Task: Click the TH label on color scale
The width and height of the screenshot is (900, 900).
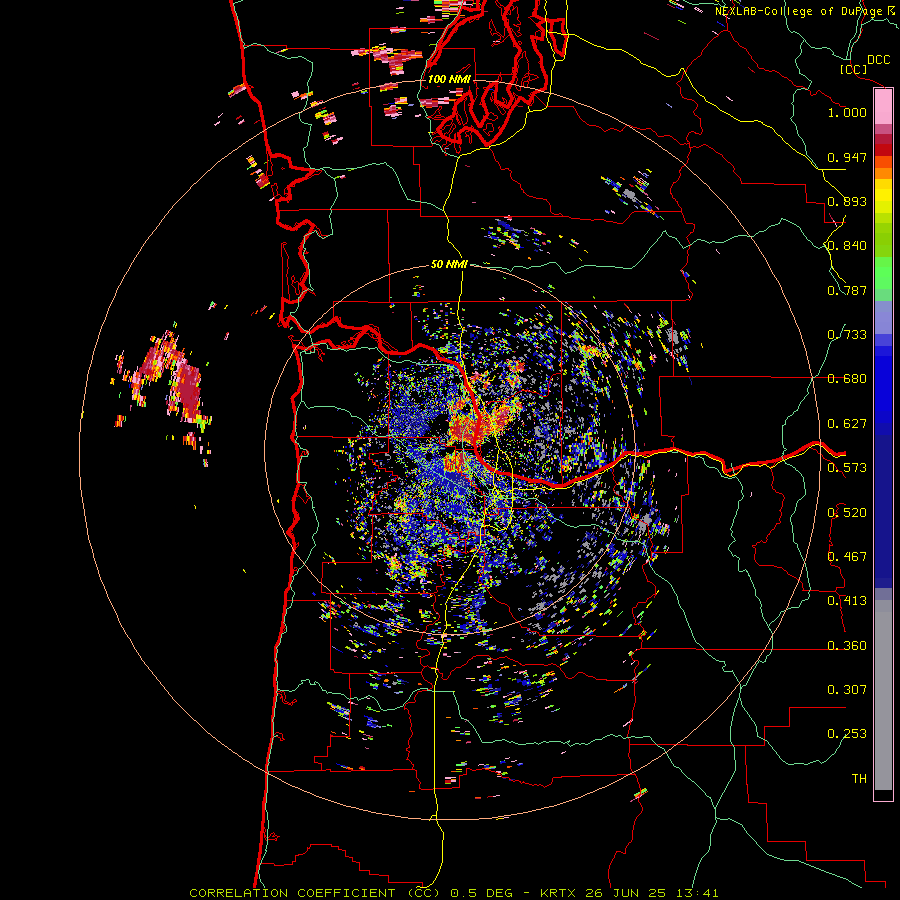Action: point(859,779)
